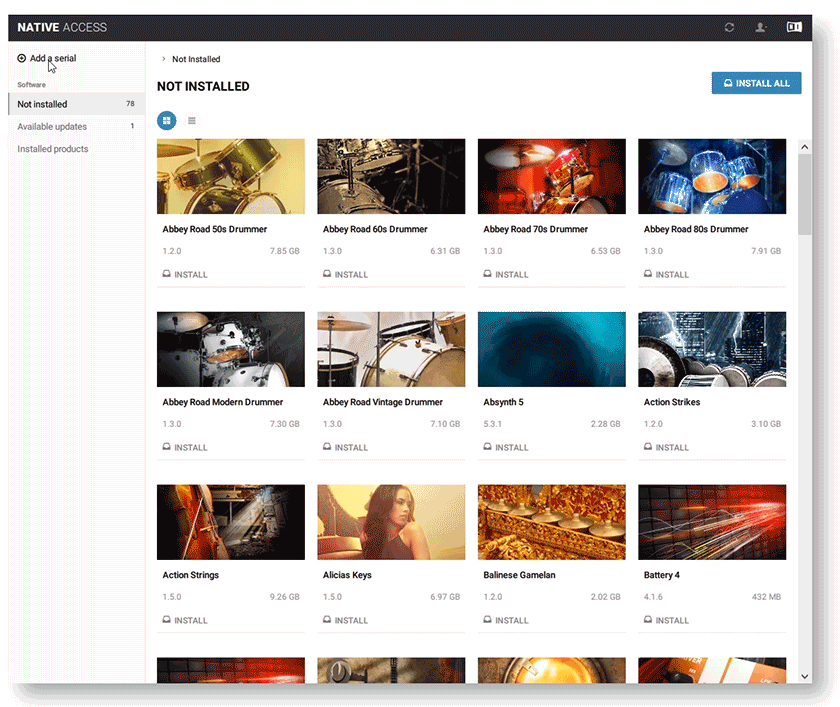Select Abbey Road Vintage Drummer thumbnail

click(x=391, y=349)
